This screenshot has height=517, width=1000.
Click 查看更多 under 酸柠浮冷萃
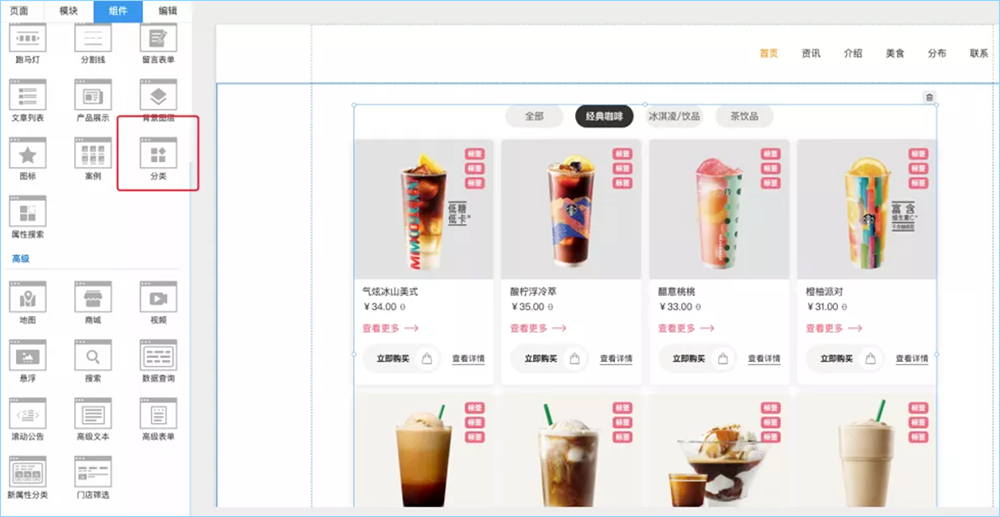pyautogui.click(x=538, y=328)
